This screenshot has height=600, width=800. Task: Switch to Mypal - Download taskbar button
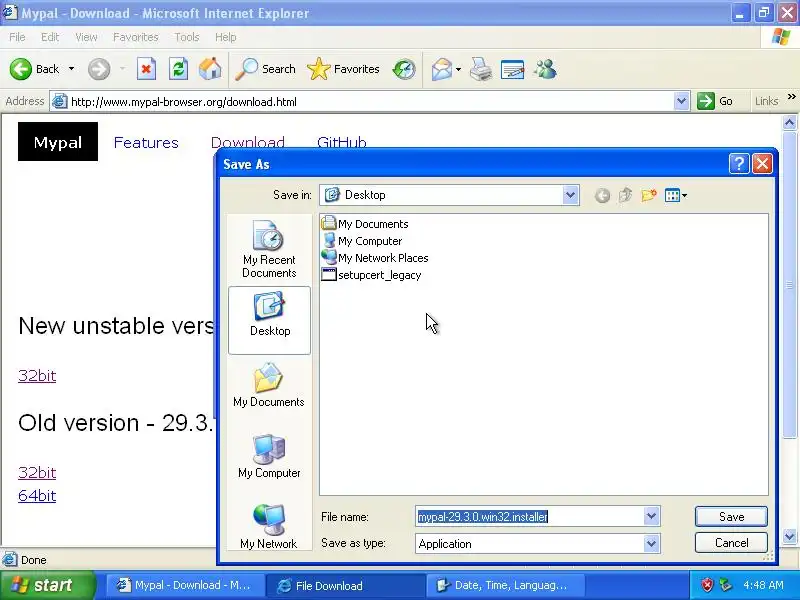(185, 585)
